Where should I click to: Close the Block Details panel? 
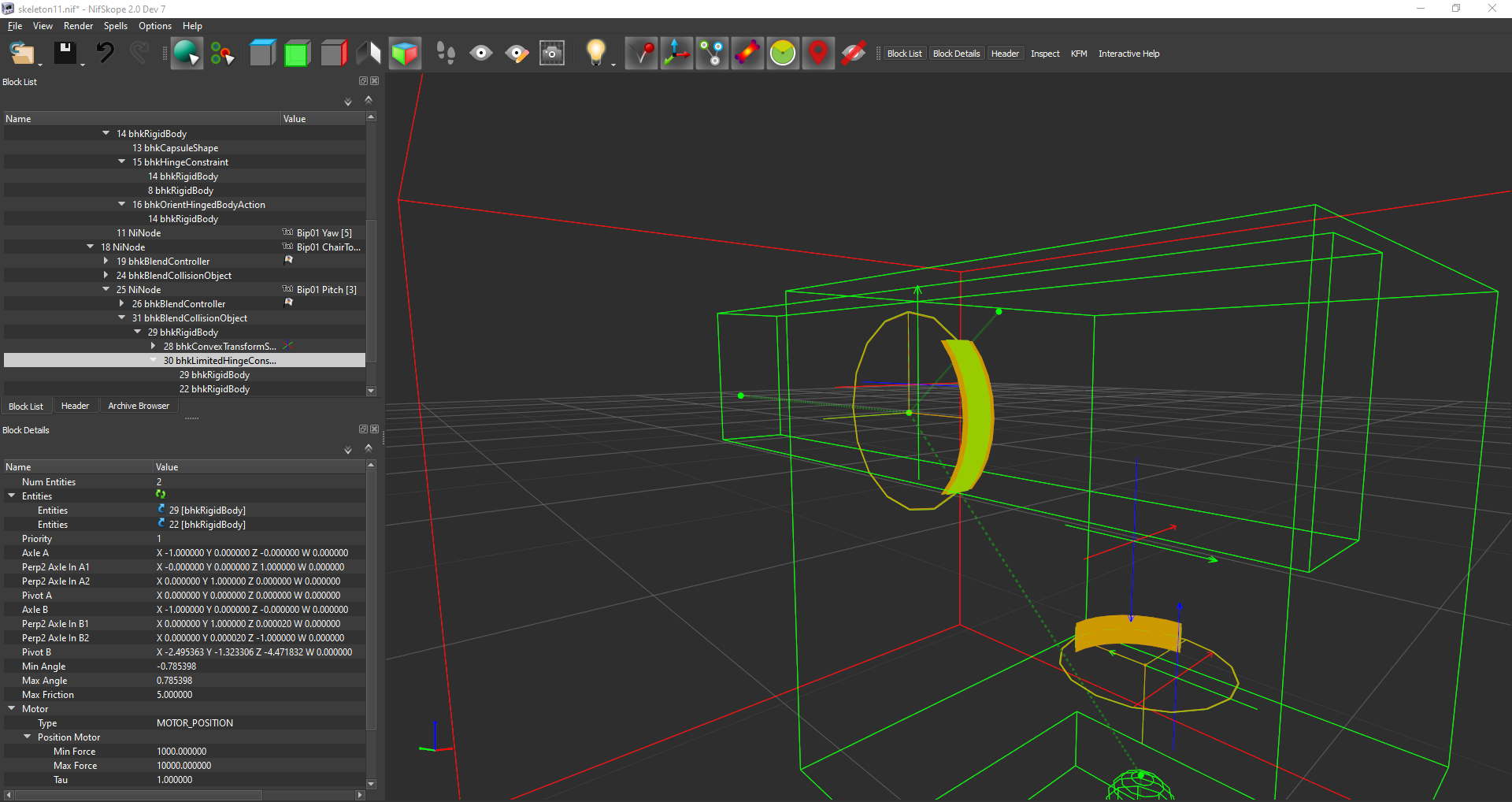(x=375, y=429)
